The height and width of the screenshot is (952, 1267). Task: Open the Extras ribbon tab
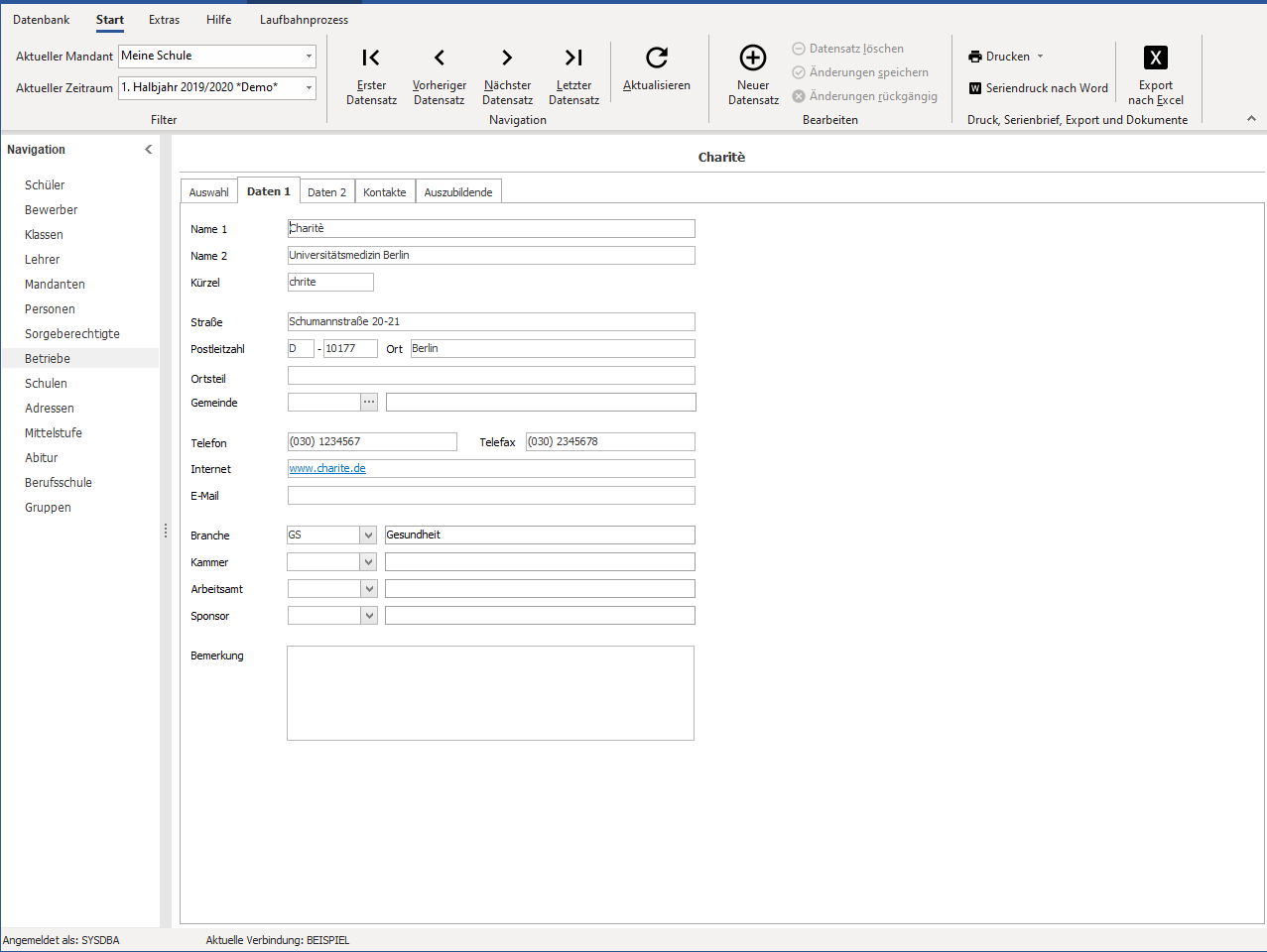165,20
